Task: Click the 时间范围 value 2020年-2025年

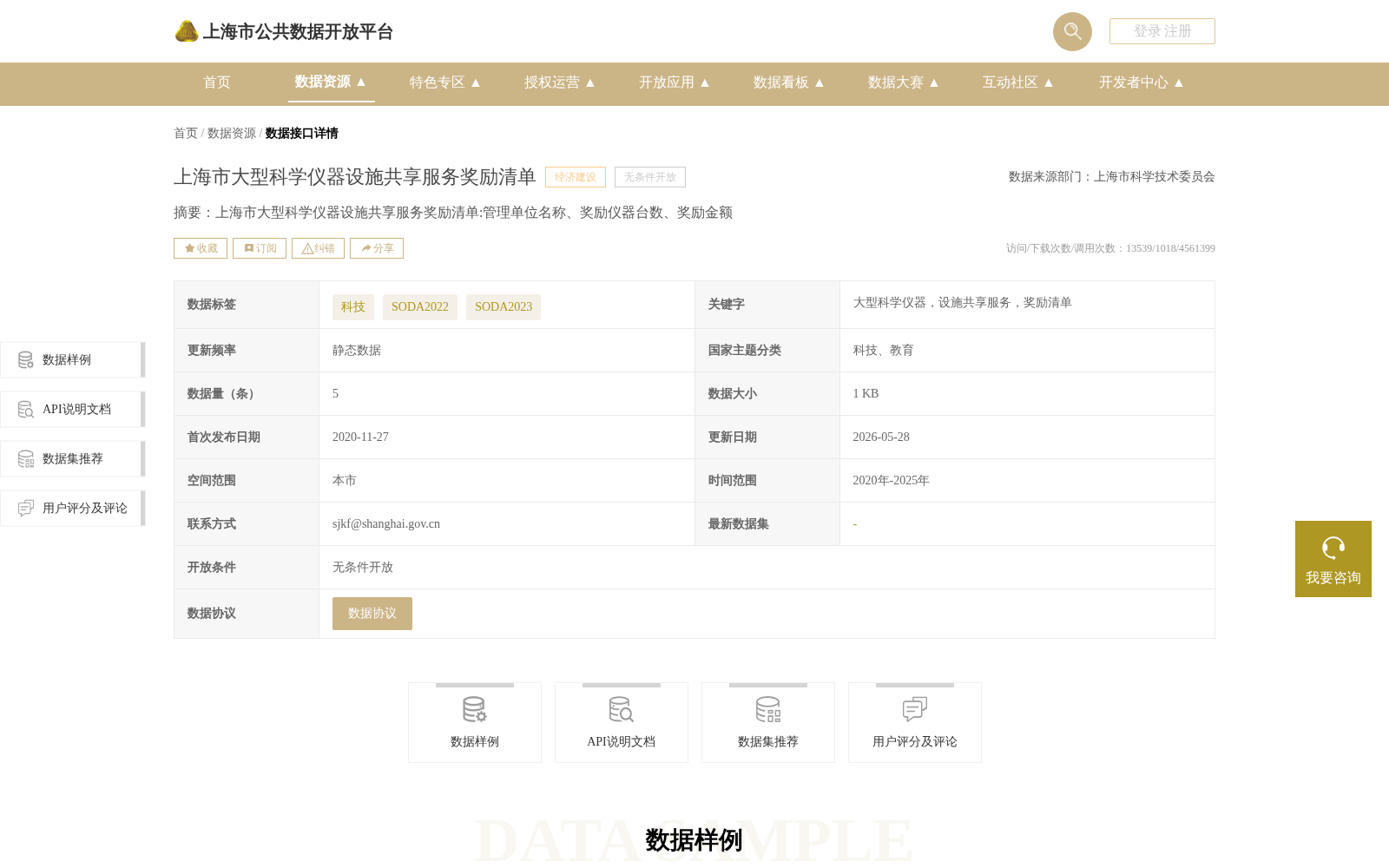Action: pyautogui.click(x=891, y=481)
